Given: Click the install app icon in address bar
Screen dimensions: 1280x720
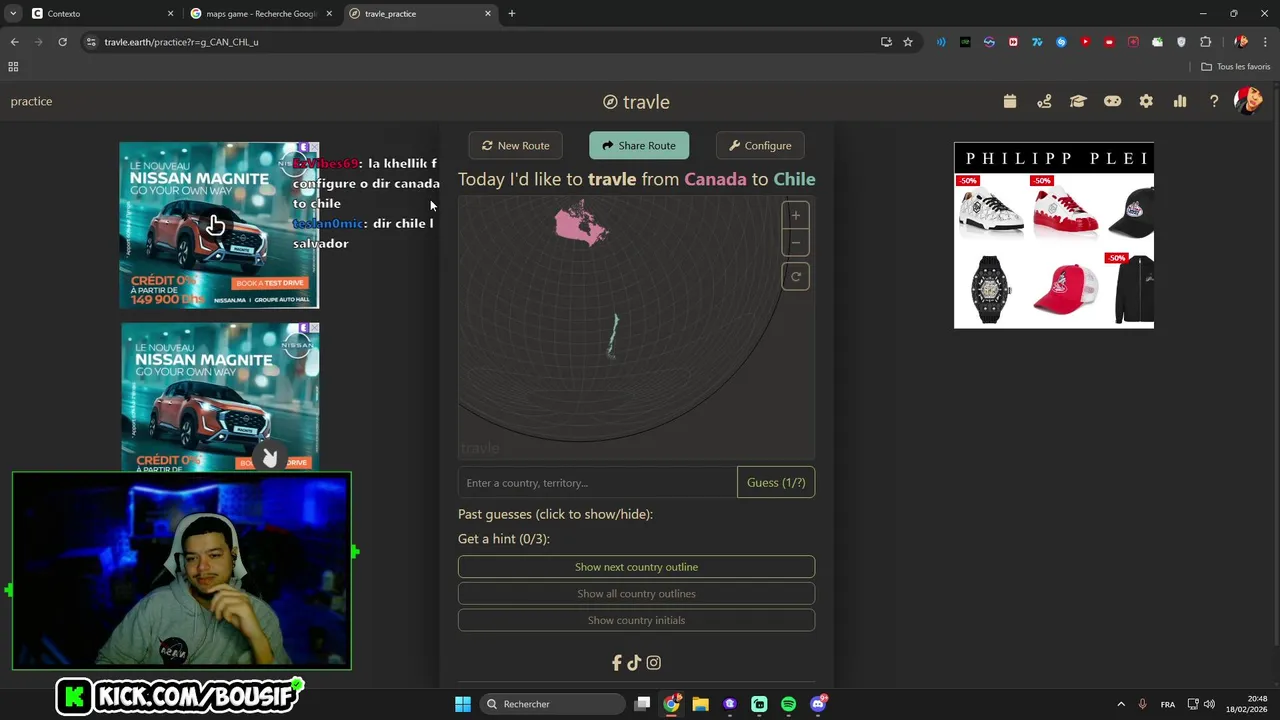Looking at the screenshot, I should point(886,42).
